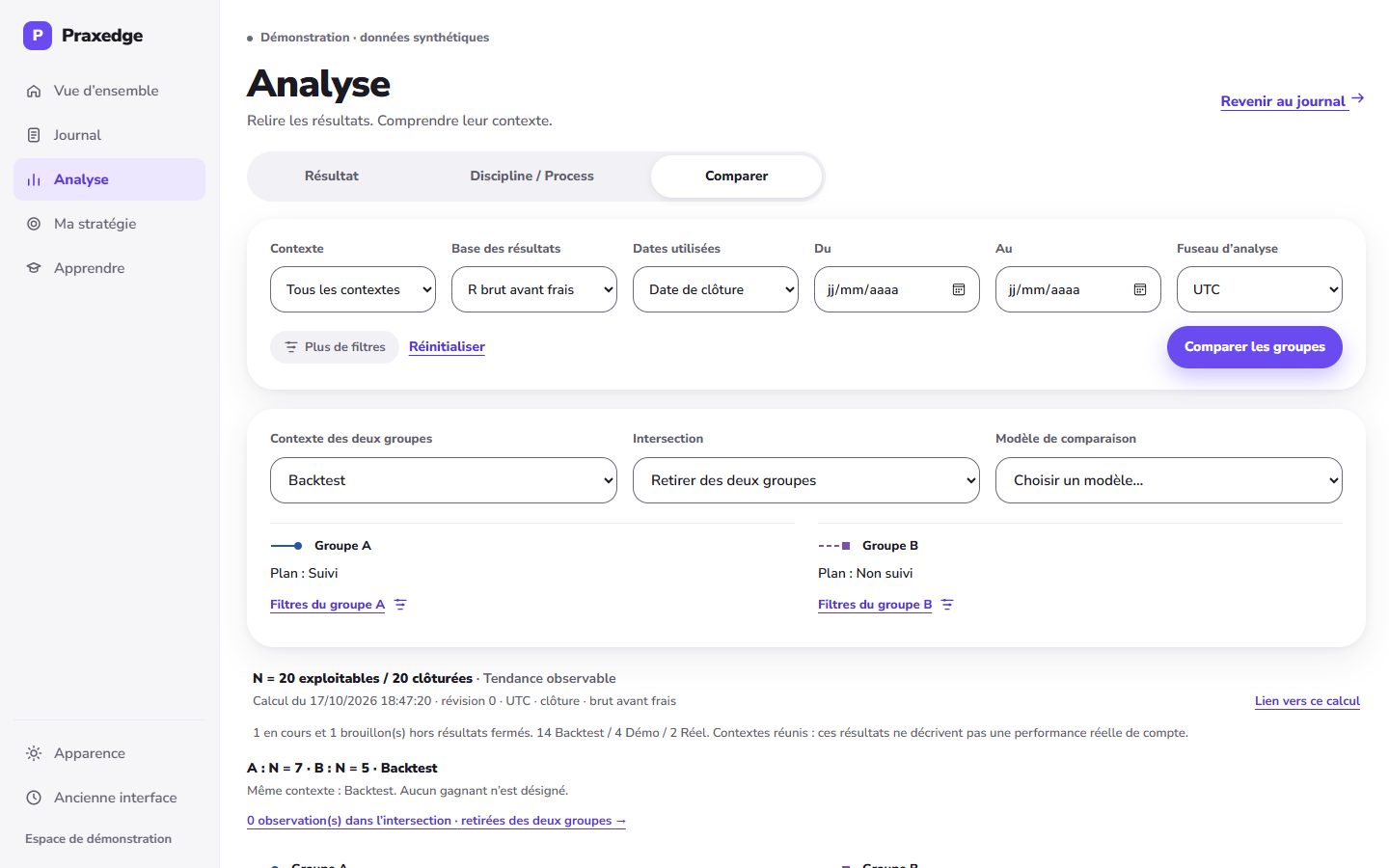Image resolution: width=1389 pixels, height=868 pixels.
Task: Switch to Discipline / Process tab
Action: 531,176
